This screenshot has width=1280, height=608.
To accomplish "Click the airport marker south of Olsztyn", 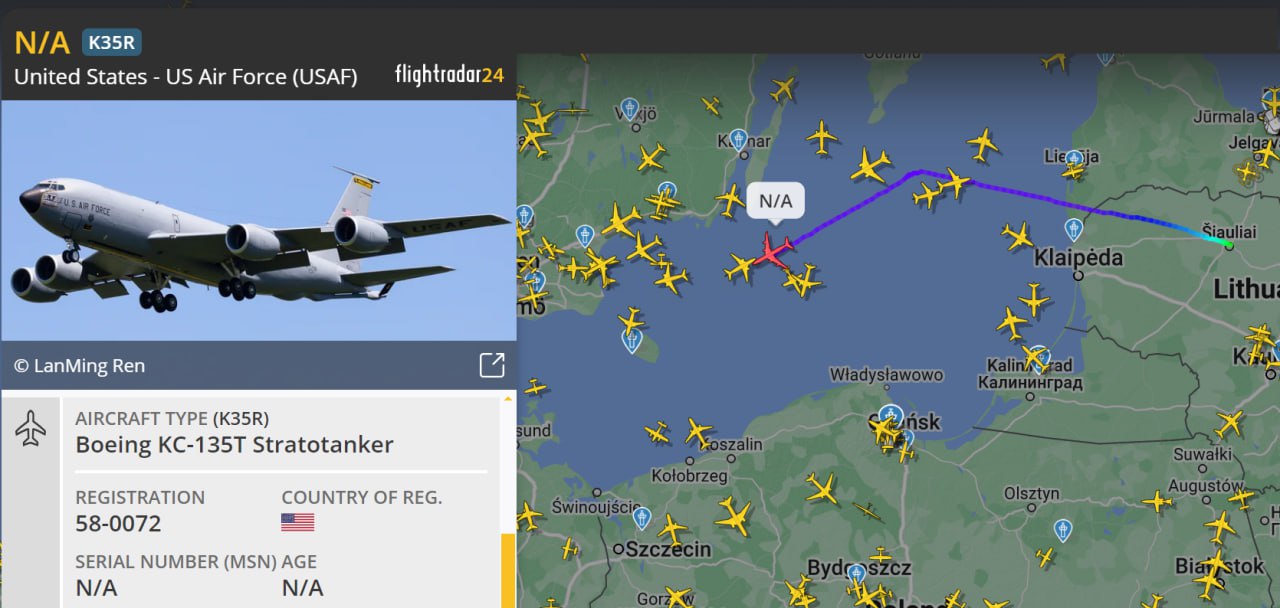I will tap(1063, 530).
